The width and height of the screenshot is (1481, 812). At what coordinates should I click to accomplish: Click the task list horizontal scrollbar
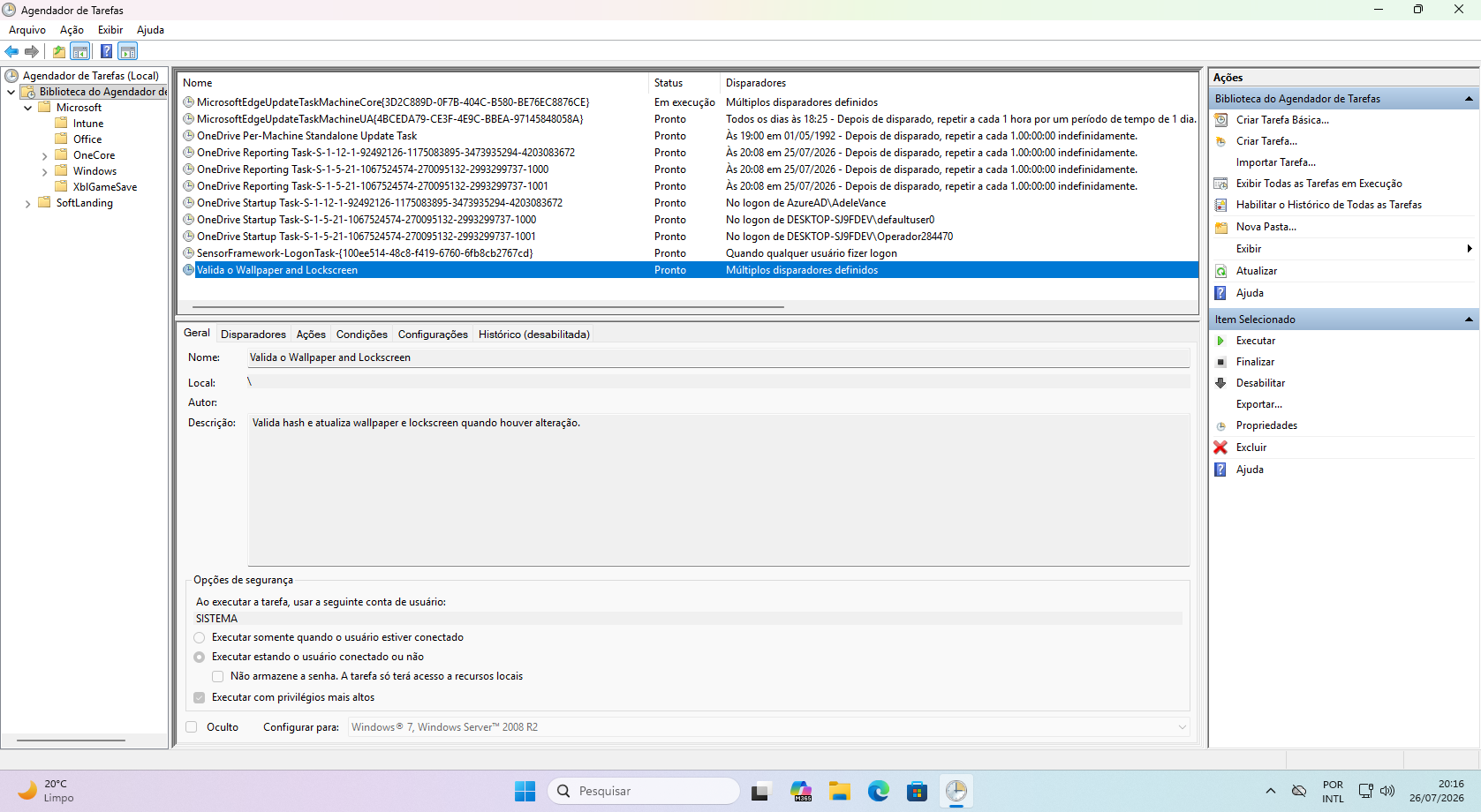(488, 307)
